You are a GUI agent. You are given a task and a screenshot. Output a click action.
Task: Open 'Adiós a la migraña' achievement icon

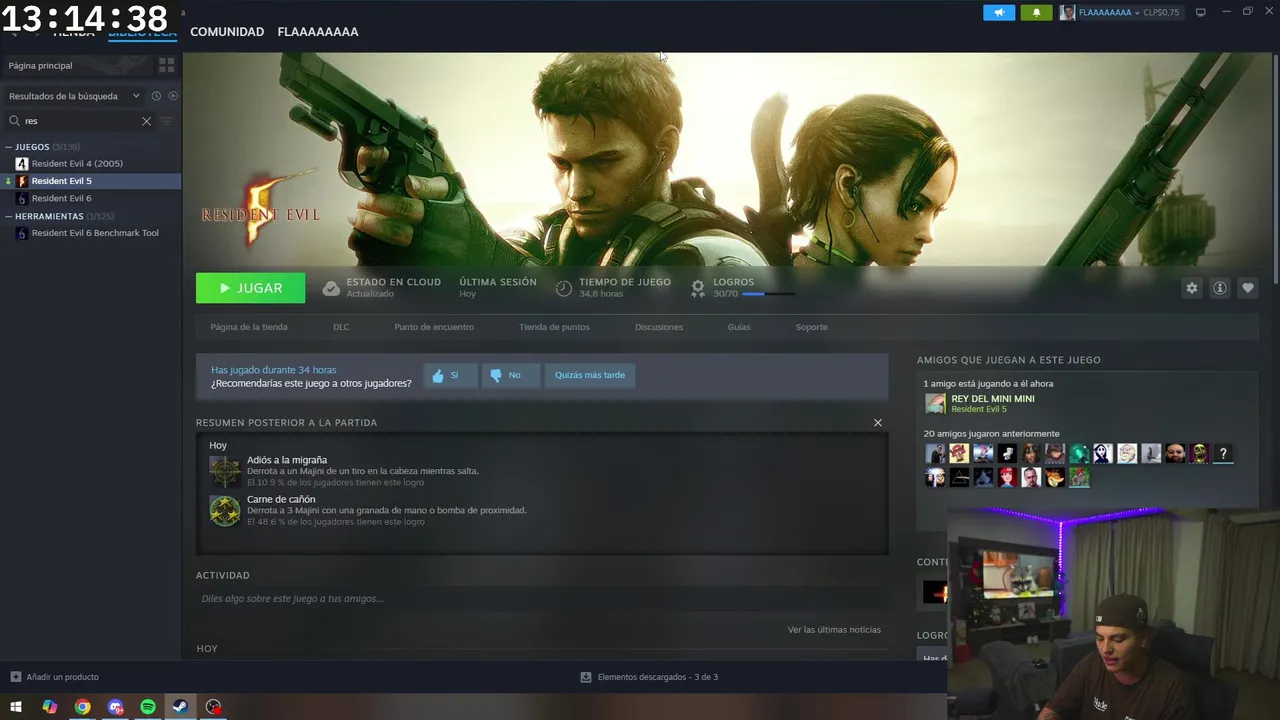225,471
